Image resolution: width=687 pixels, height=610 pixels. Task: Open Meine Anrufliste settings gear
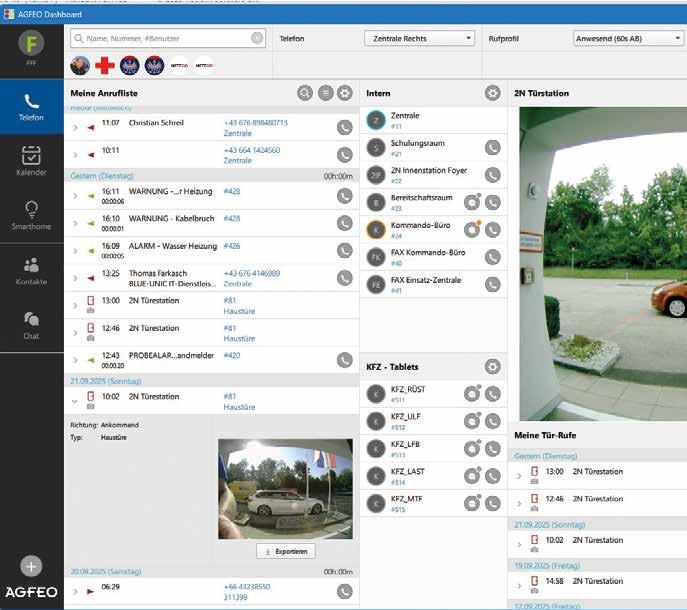click(345, 93)
